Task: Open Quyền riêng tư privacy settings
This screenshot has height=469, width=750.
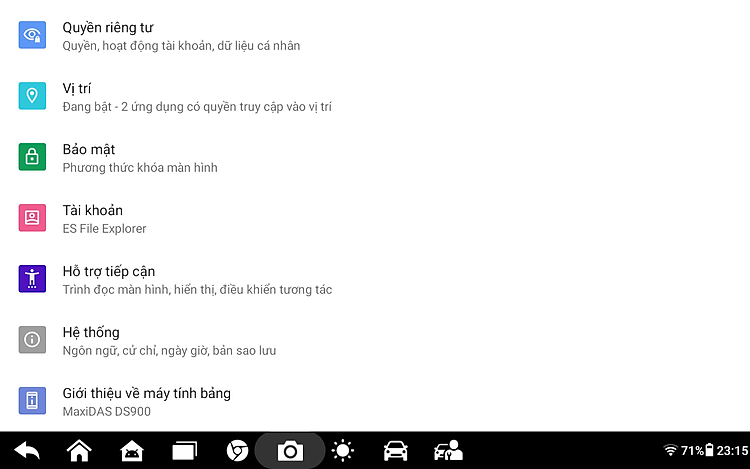Action: [x=375, y=35]
